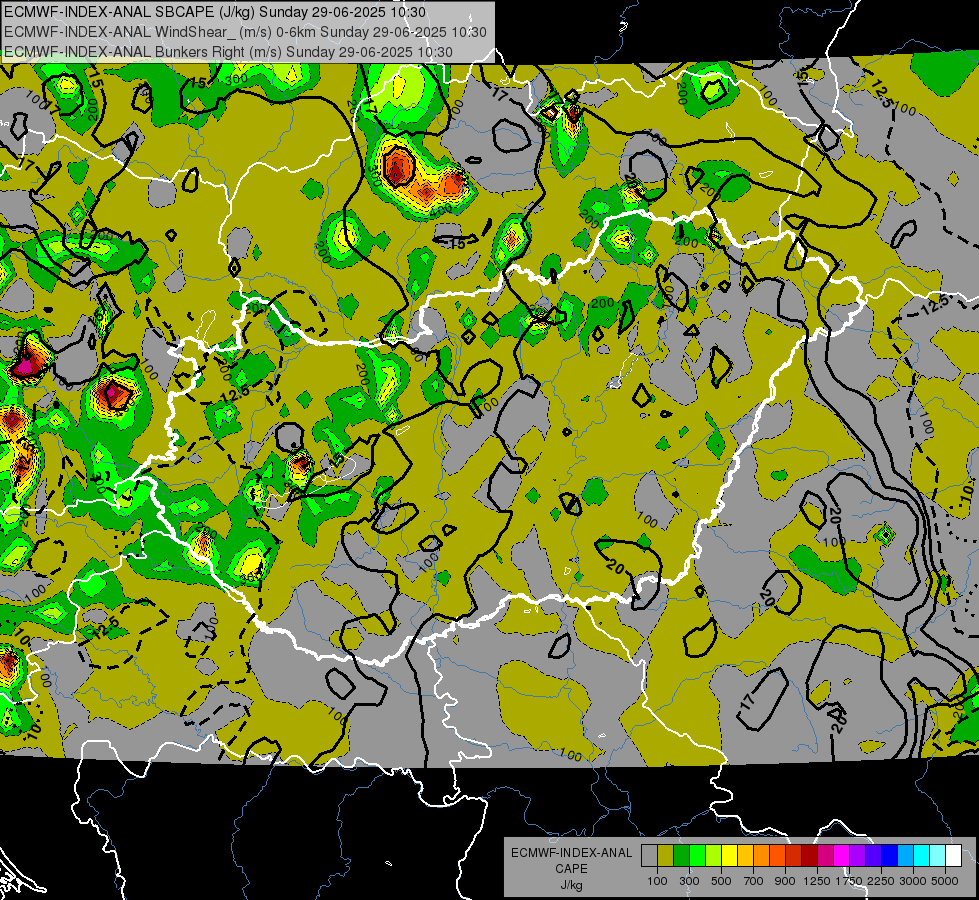Click the 900 legend value label

click(785, 881)
